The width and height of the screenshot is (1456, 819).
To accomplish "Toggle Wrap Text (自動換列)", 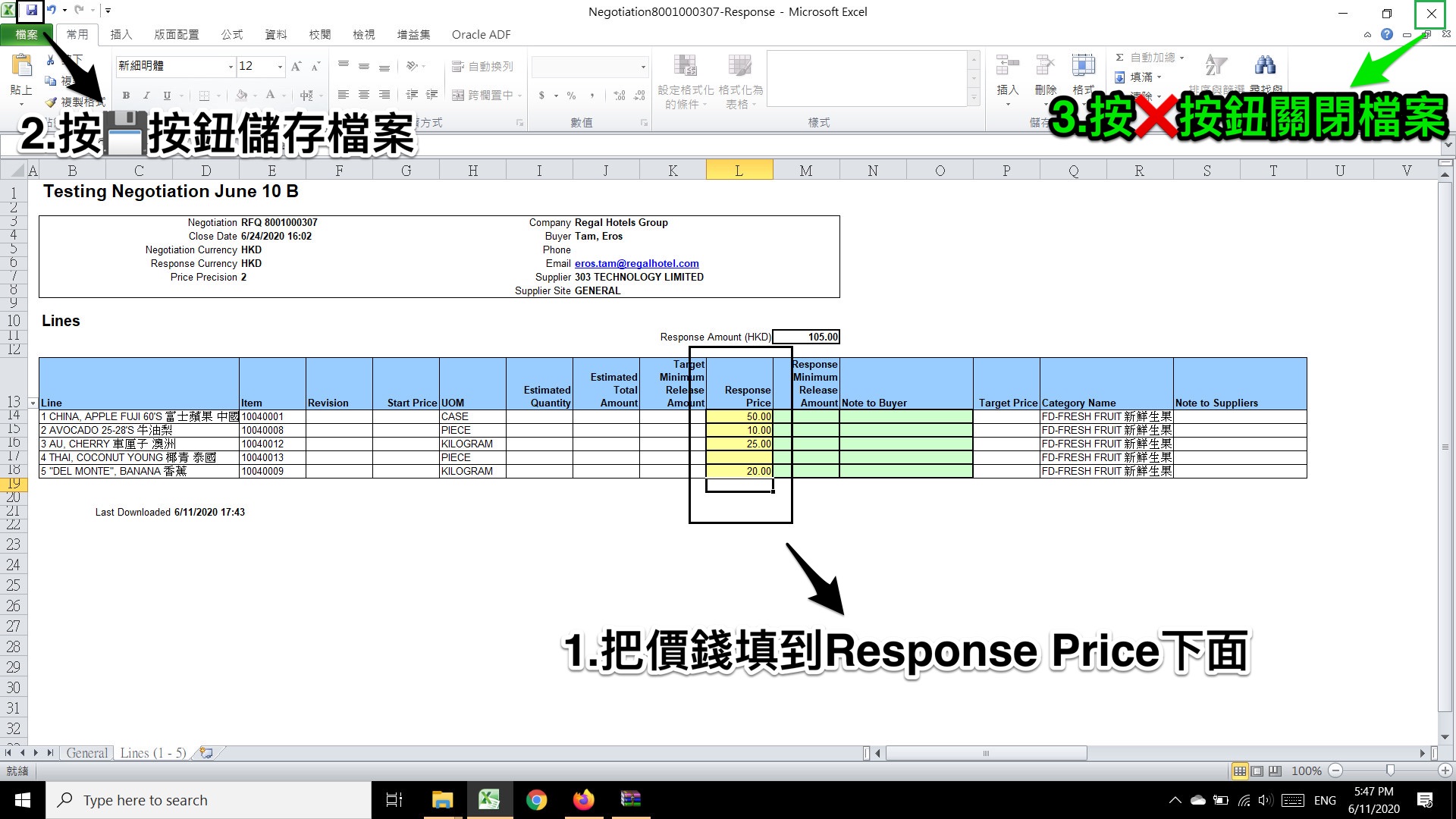I will [x=482, y=66].
